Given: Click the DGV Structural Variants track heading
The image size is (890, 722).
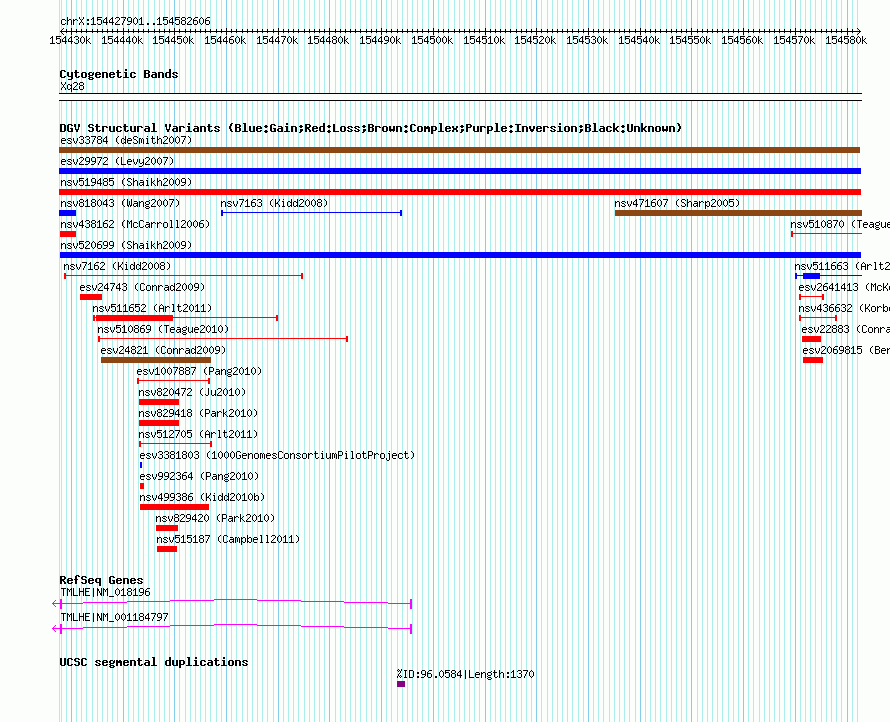Looking at the screenshot, I should (x=371, y=128).
